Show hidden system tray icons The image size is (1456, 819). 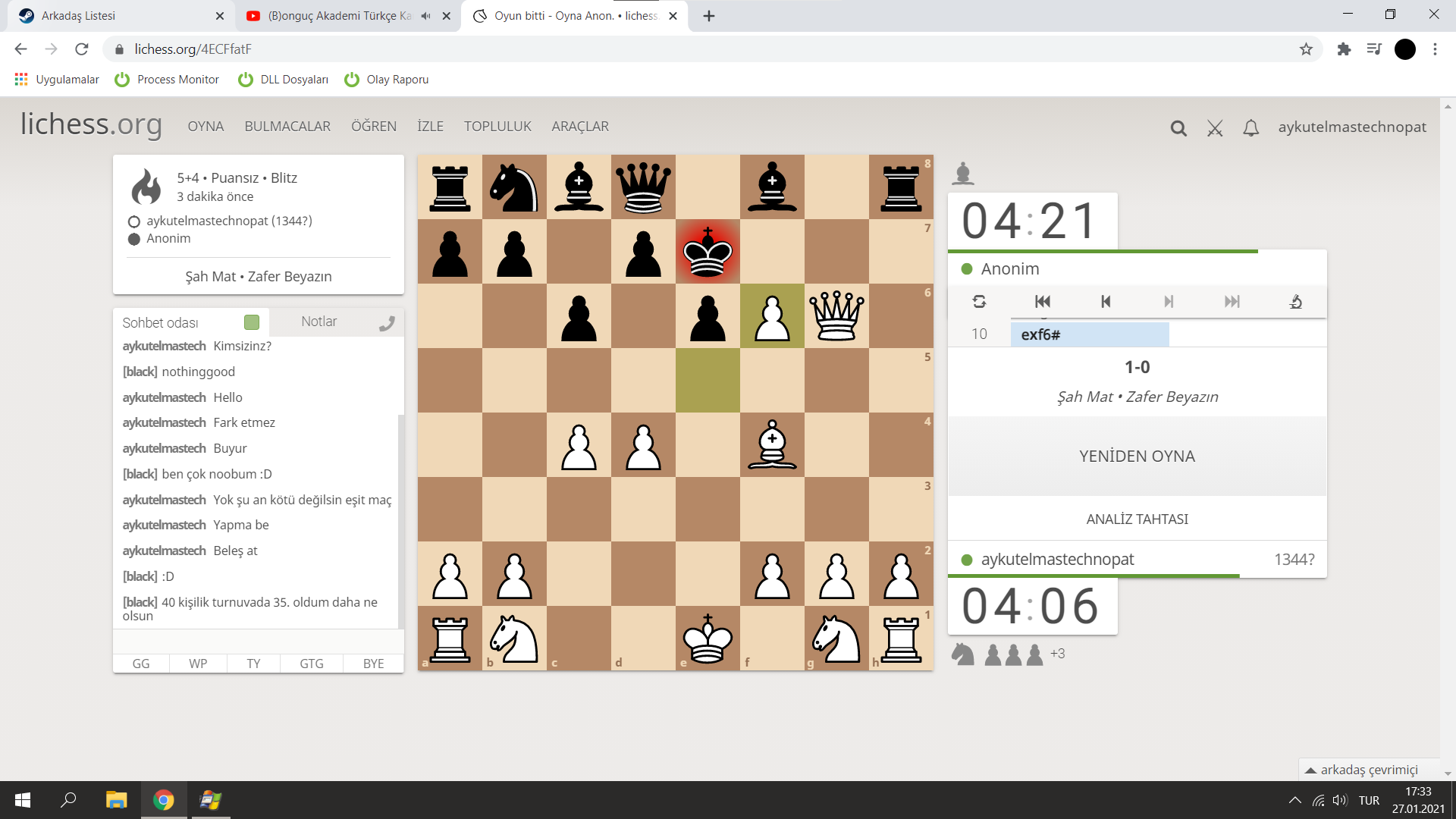tap(1294, 800)
